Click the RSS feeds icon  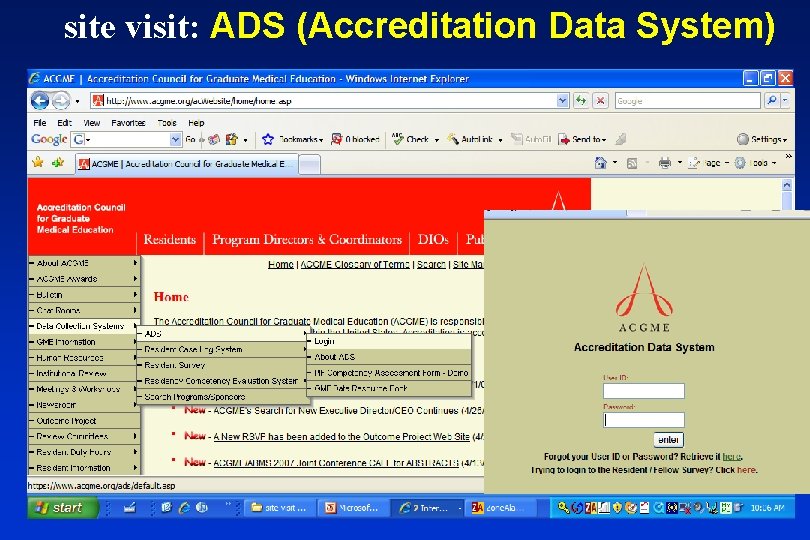pyautogui.click(x=631, y=163)
